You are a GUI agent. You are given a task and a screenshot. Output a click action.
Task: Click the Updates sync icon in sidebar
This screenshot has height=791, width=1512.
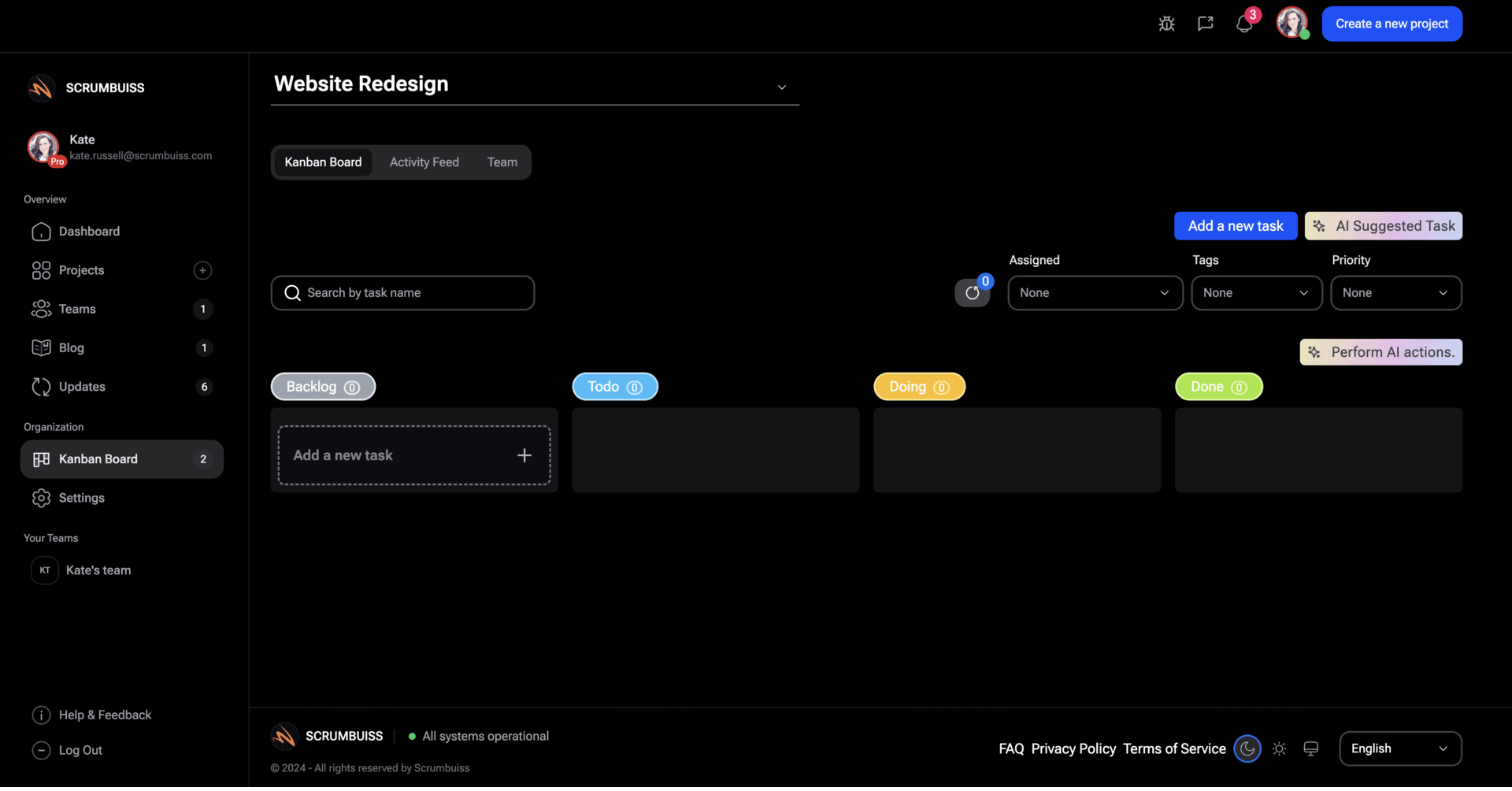point(41,386)
